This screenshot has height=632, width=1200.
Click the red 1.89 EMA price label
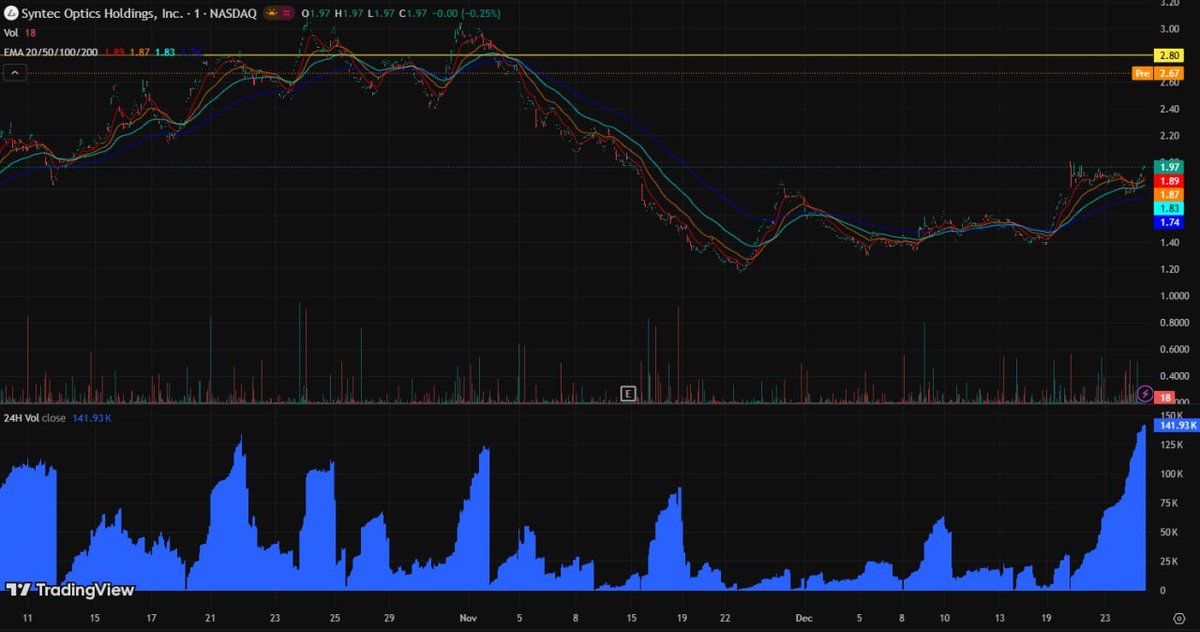tap(1168, 180)
